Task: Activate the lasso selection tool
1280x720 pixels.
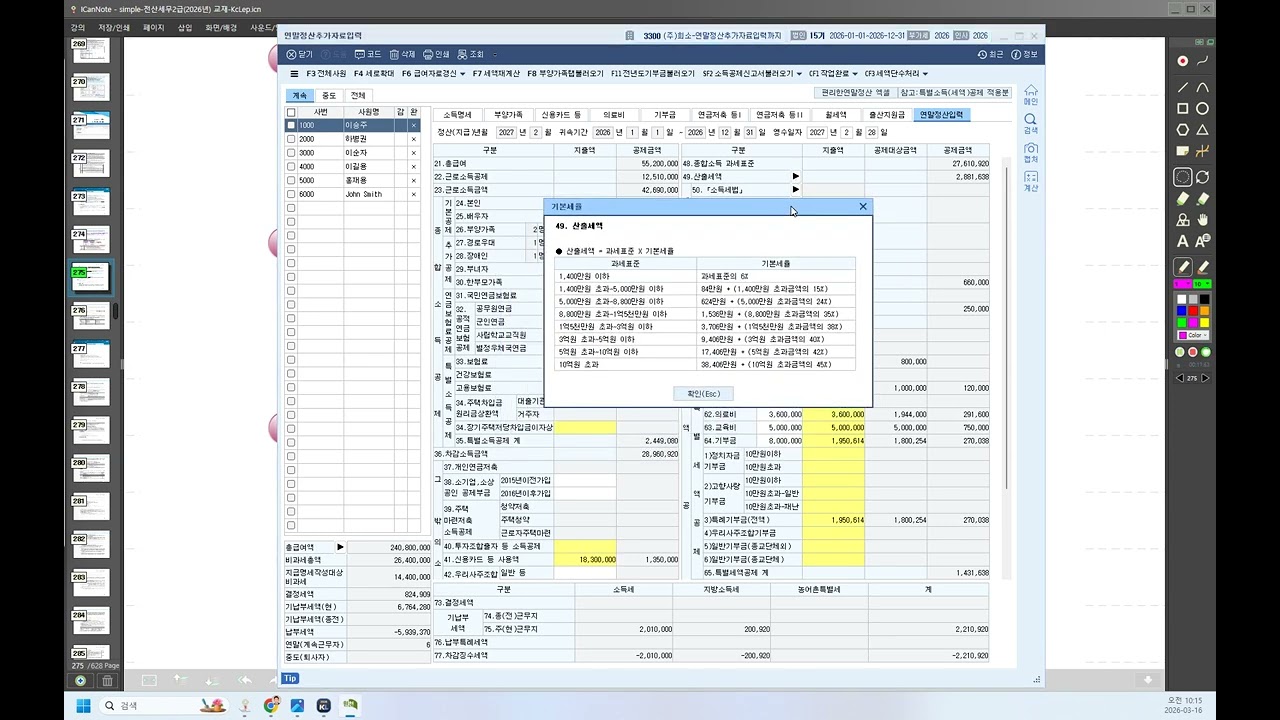Action: click(x=1183, y=177)
